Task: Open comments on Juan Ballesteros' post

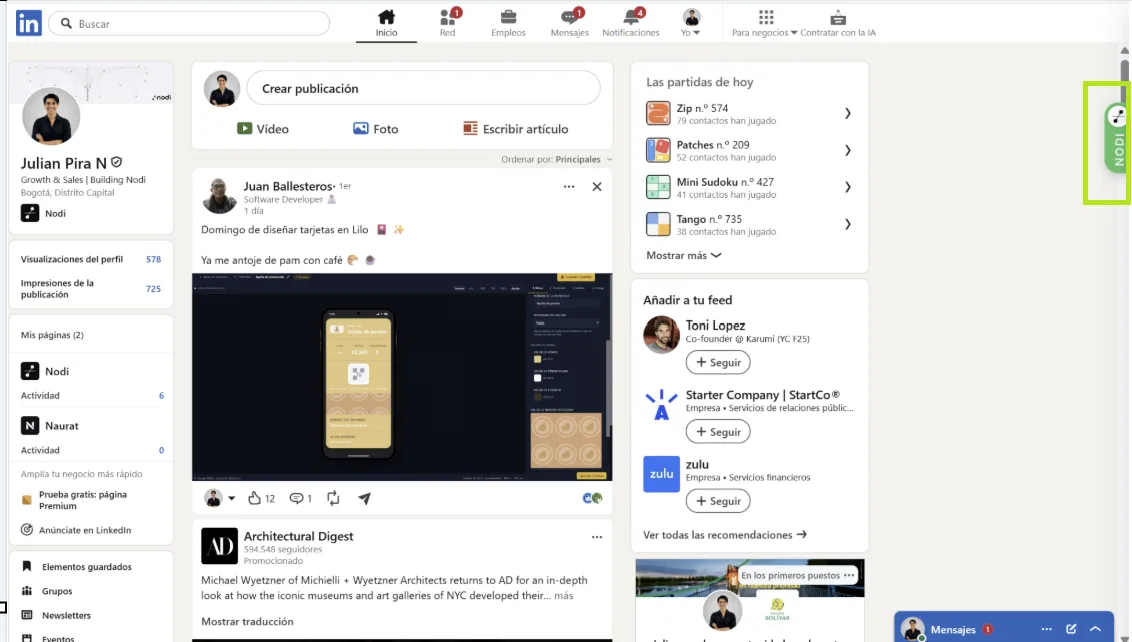Action: (300, 498)
